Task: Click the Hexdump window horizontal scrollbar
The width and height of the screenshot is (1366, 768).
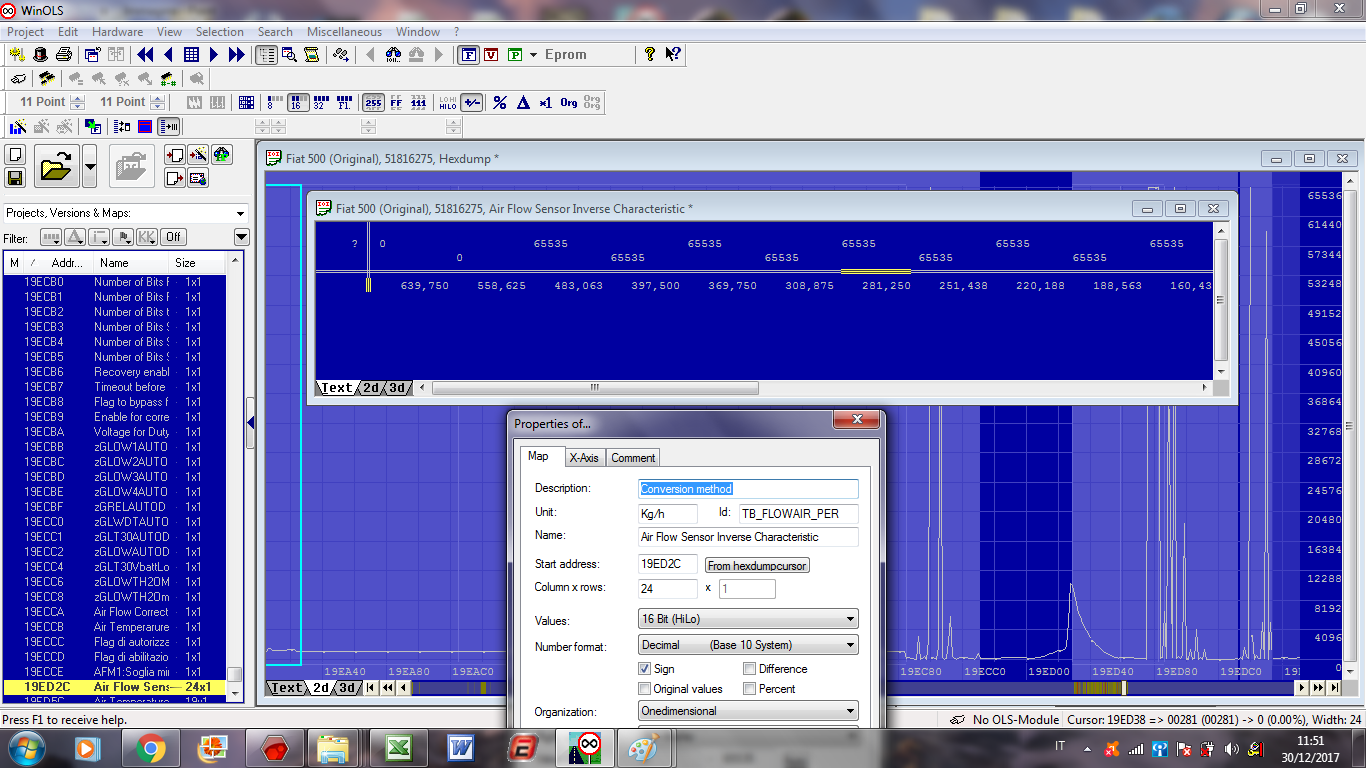Action: tap(852, 688)
